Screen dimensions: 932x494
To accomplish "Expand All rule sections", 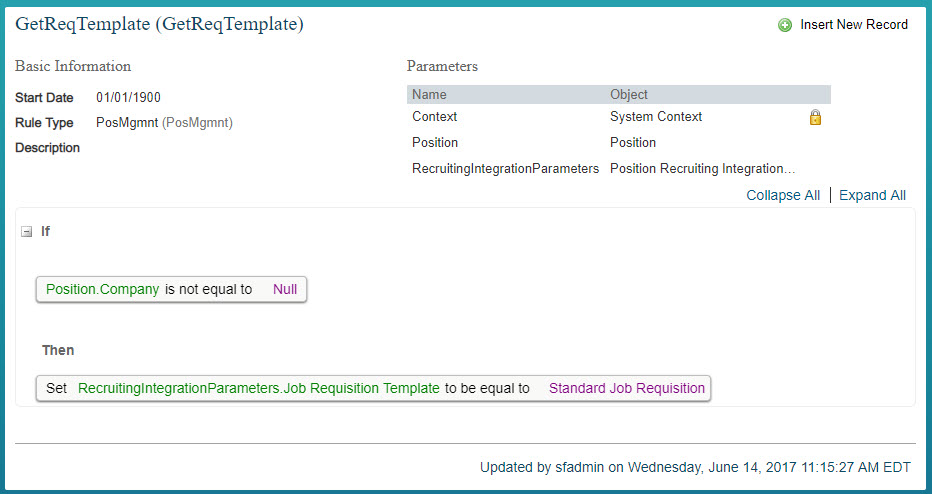I will coord(872,196).
